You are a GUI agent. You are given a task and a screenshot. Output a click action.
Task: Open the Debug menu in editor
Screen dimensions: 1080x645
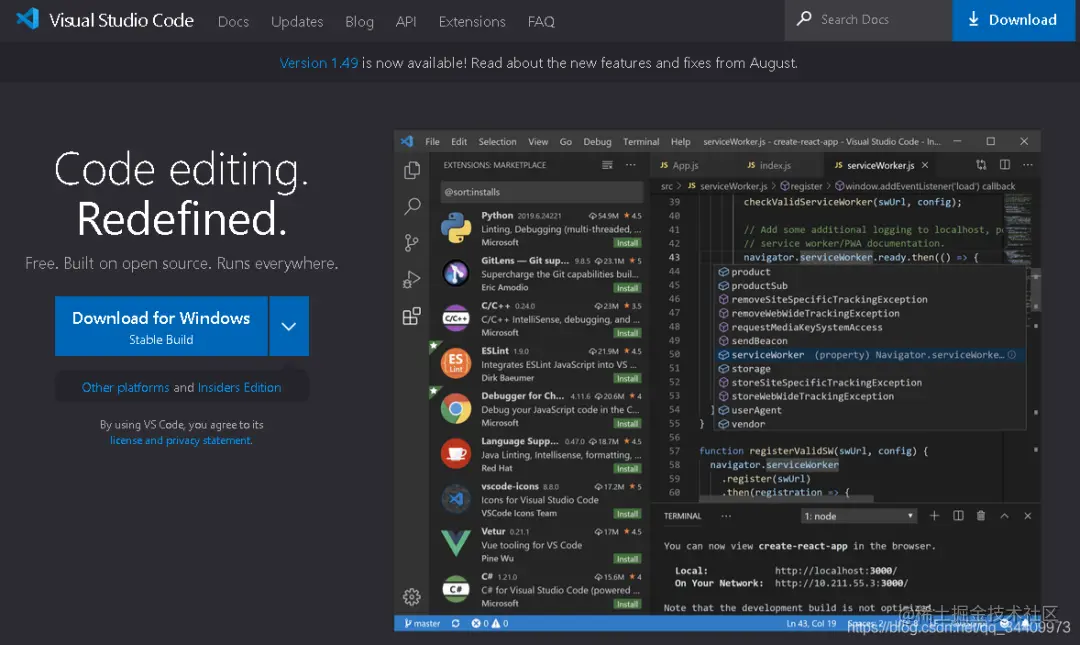point(597,141)
